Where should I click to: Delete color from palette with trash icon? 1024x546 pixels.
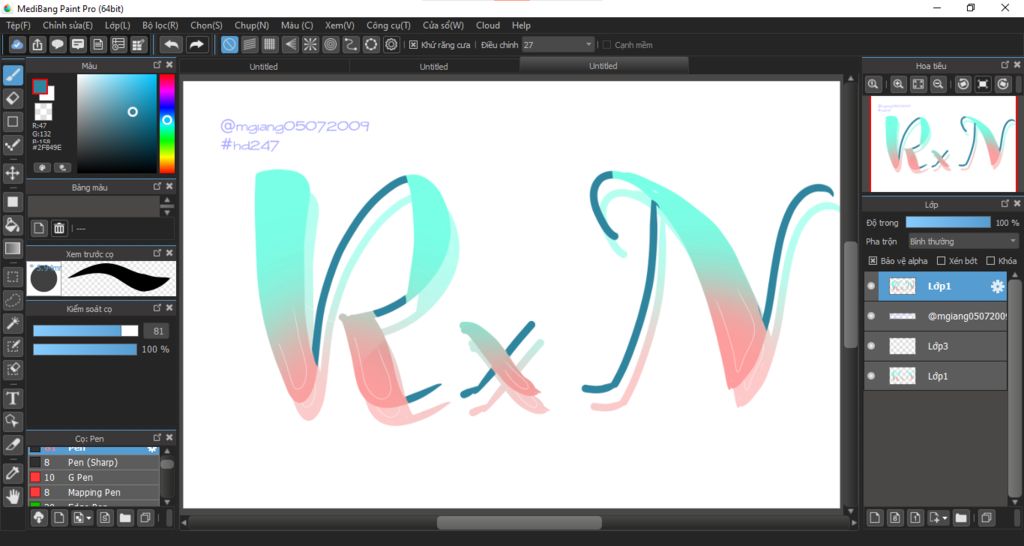click(59, 228)
